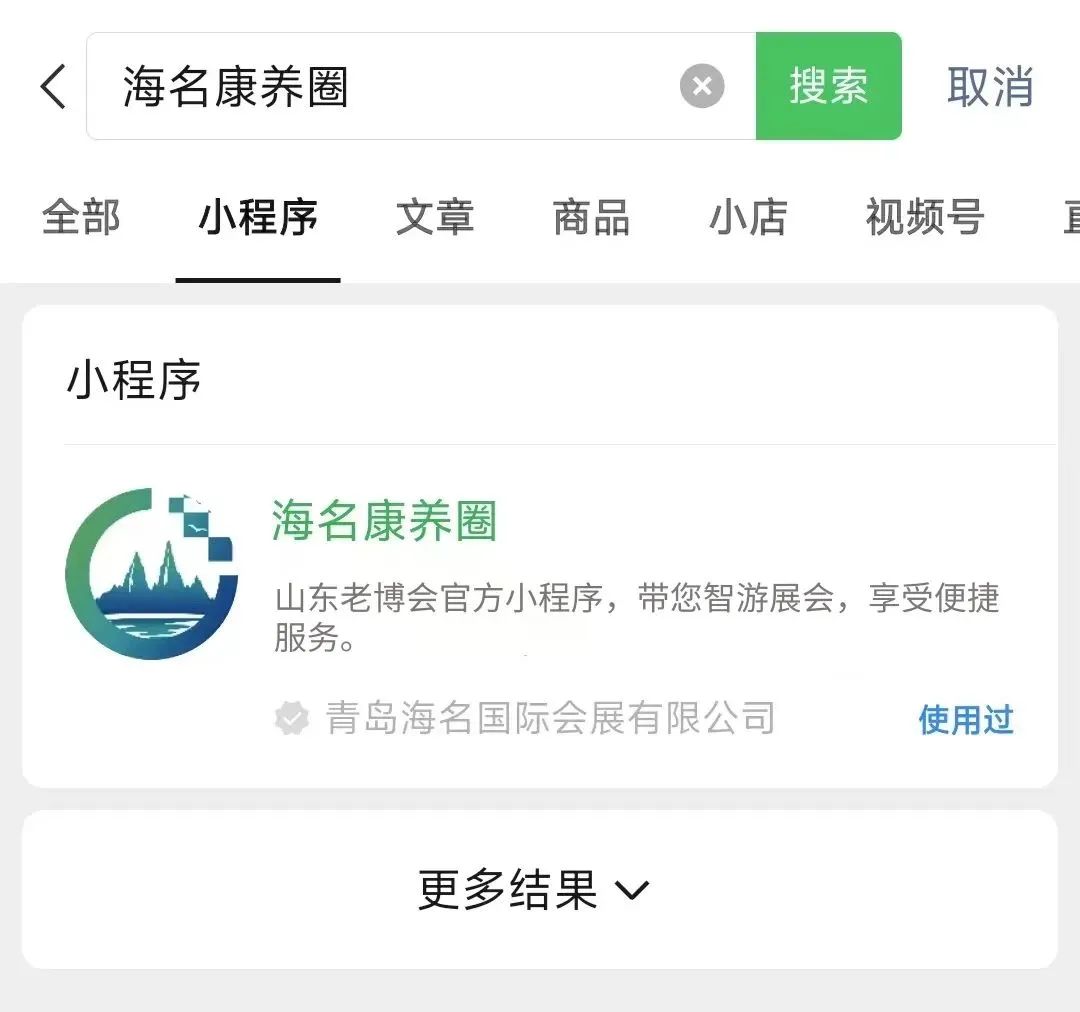
Task: Open the 海名康养圈 mini program logo
Action: point(151,574)
